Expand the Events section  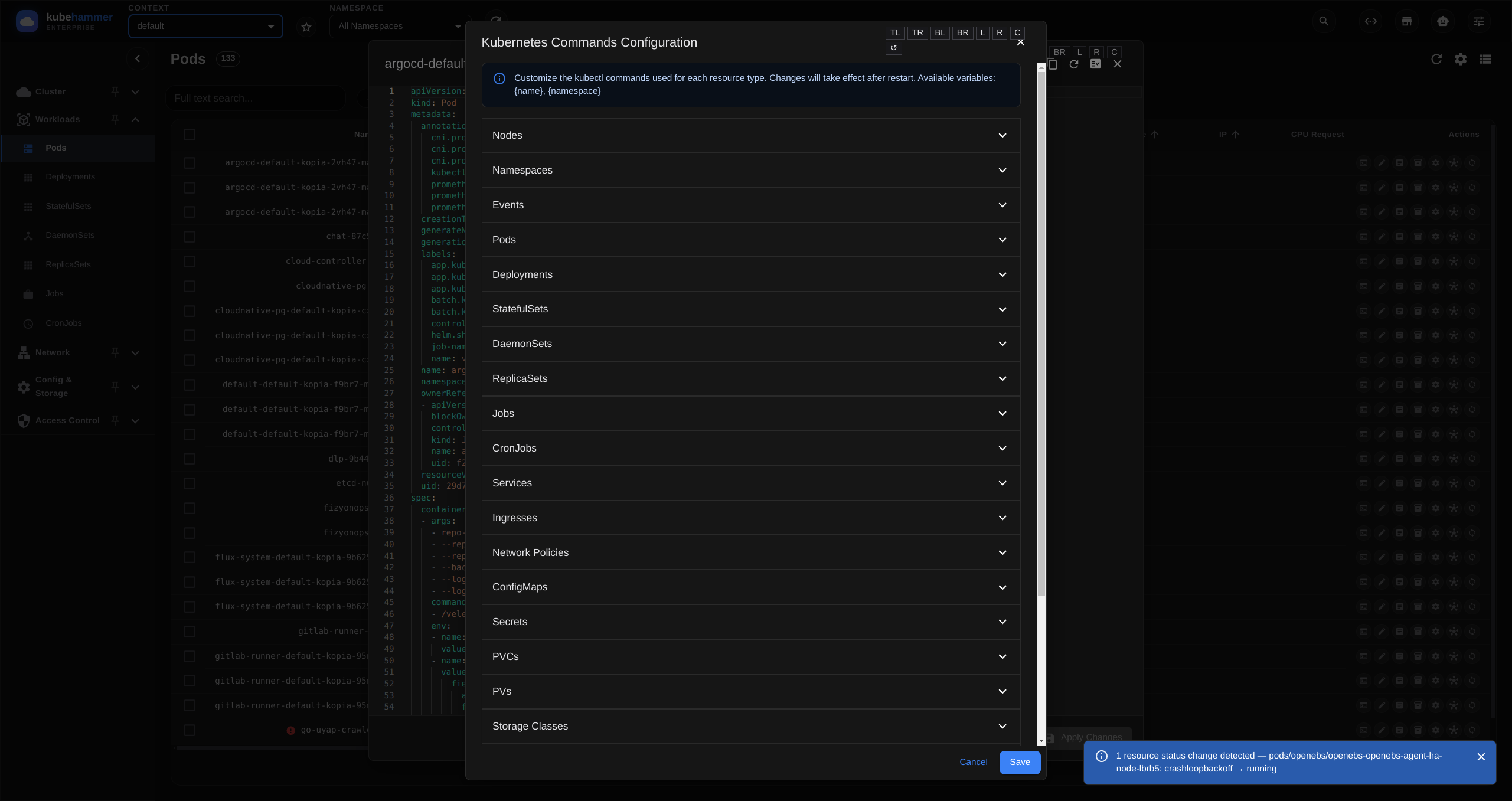tap(751, 205)
